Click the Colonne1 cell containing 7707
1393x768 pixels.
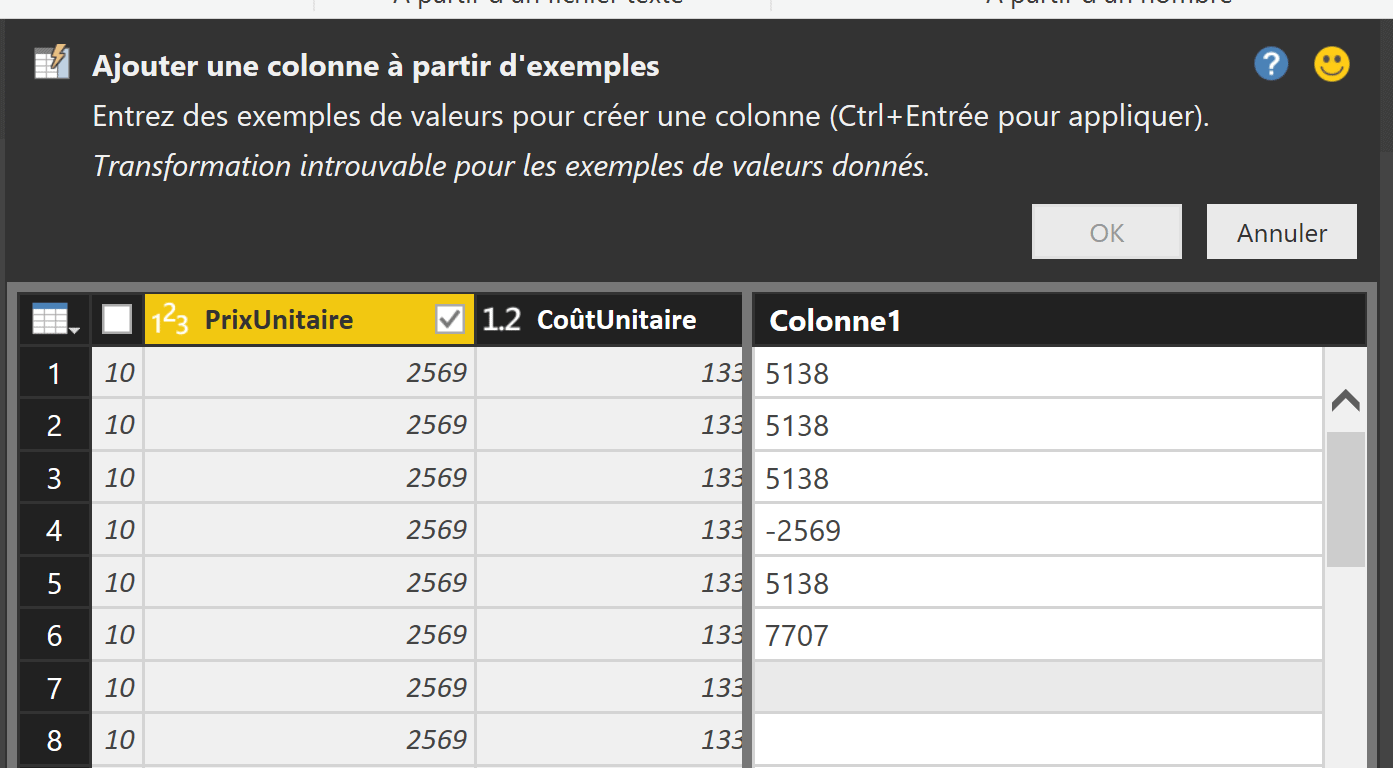click(1037, 635)
